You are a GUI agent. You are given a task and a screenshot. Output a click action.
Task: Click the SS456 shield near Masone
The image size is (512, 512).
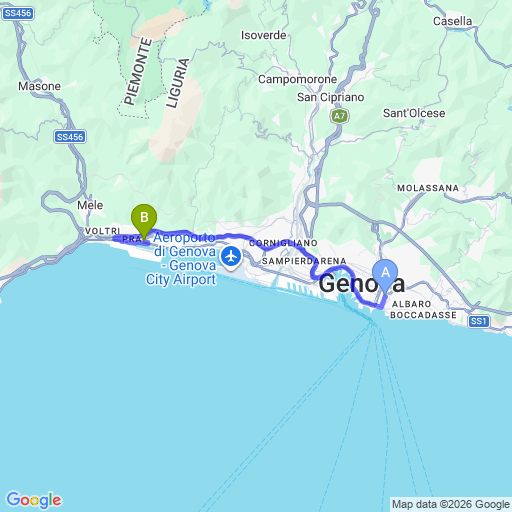click(x=70, y=137)
